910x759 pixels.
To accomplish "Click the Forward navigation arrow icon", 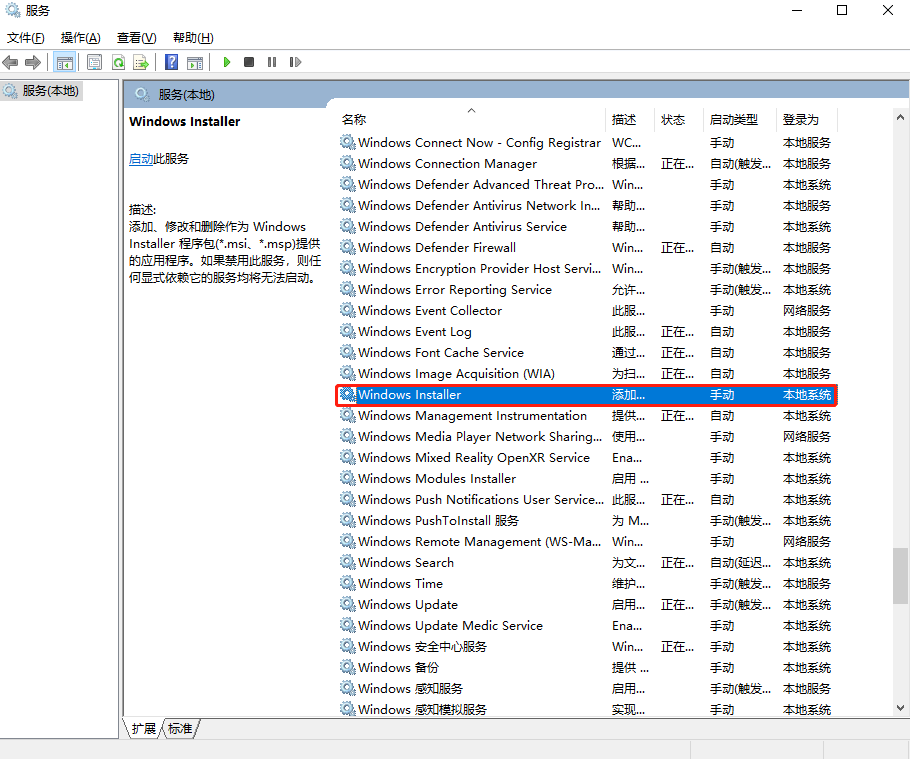I will (33, 62).
